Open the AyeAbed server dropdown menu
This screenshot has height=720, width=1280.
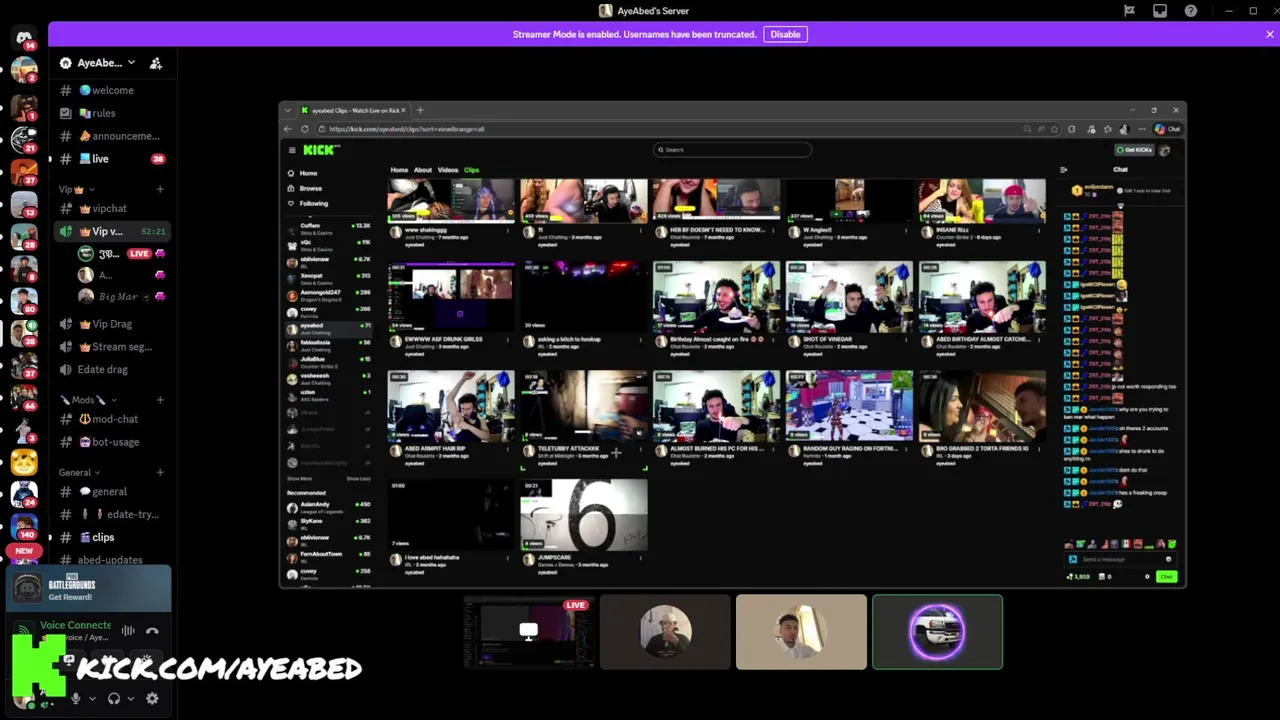coord(99,63)
